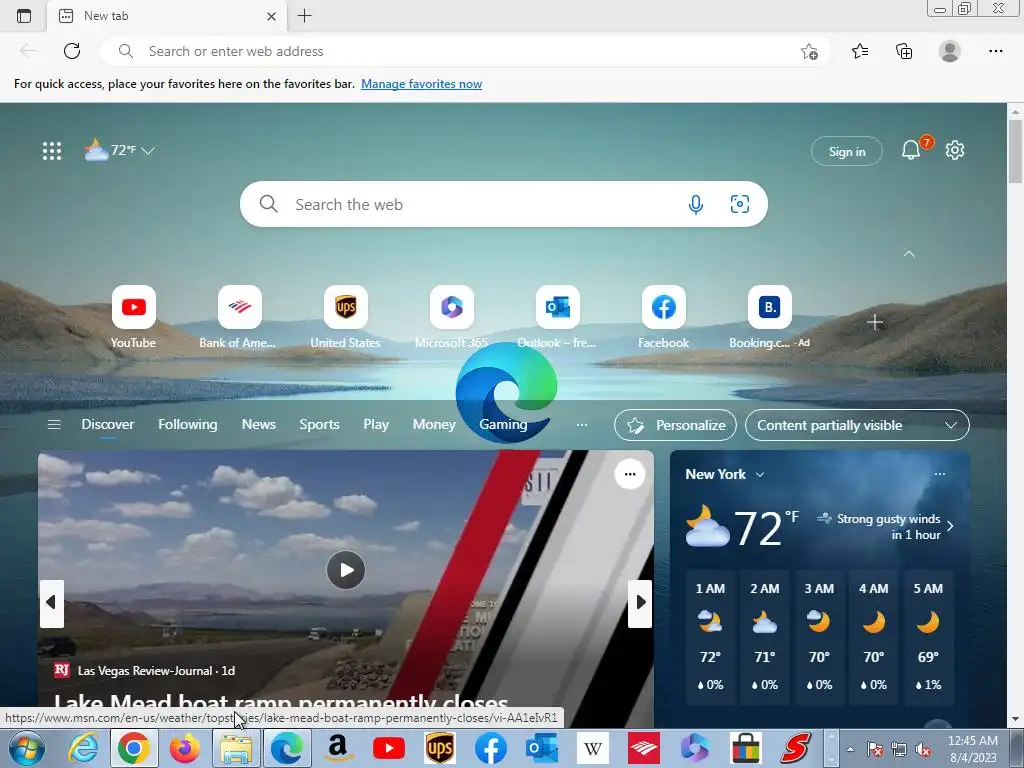1024x768 pixels.
Task: Open the Collections icon
Action: (x=904, y=51)
